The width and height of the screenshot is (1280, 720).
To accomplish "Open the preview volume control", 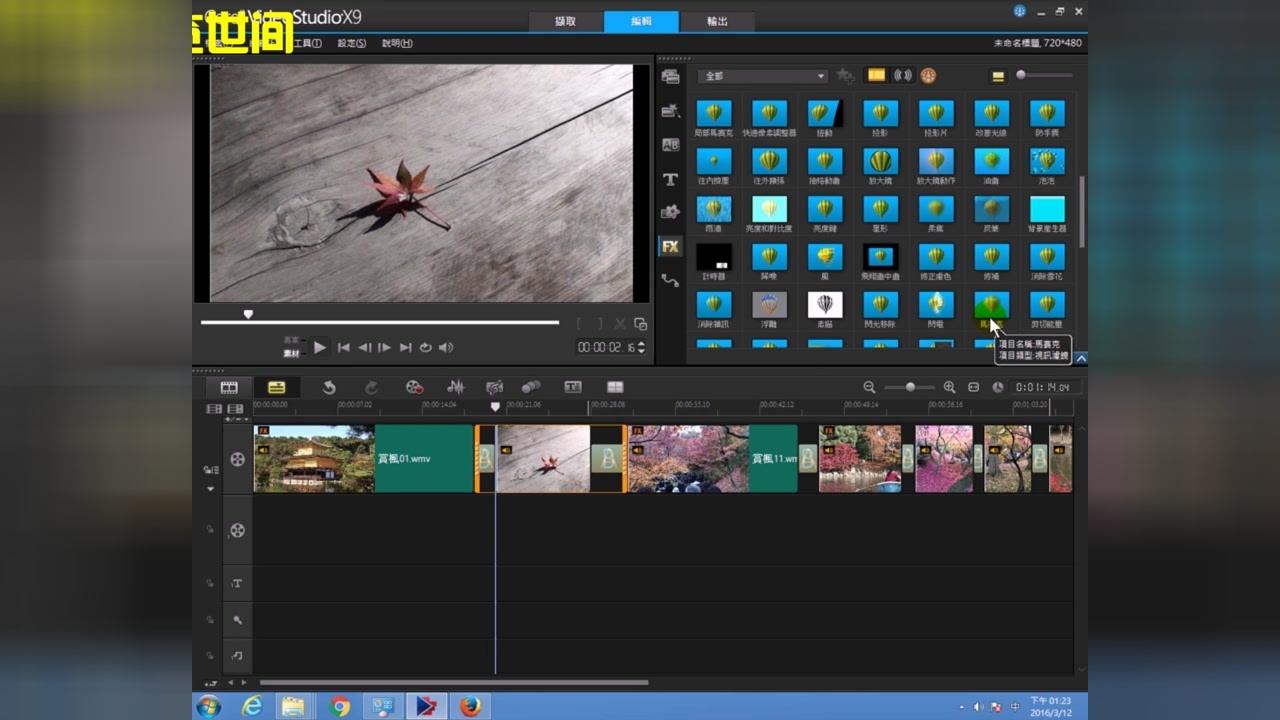I will (x=446, y=347).
